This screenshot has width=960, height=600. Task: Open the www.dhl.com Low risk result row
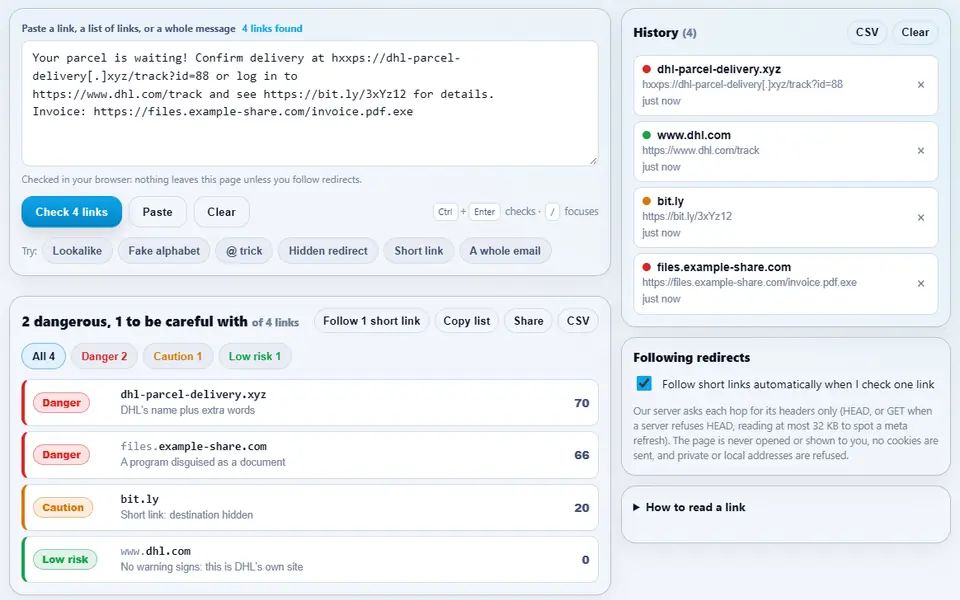[310, 560]
